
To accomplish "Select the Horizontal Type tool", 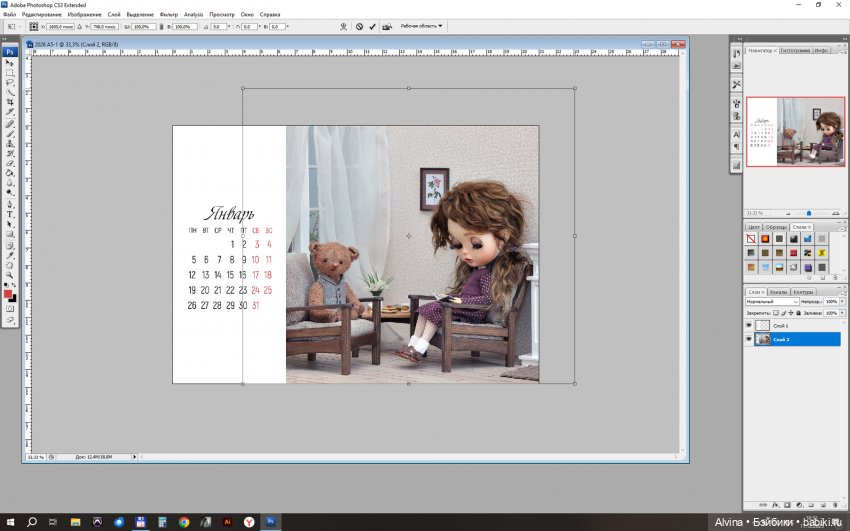I will click(x=10, y=214).
